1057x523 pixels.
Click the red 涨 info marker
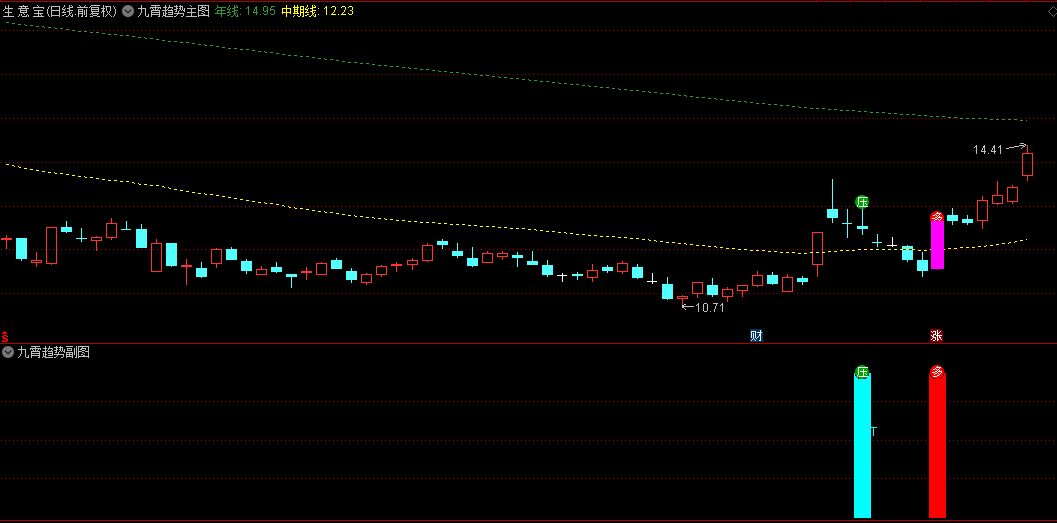point(936,336)
